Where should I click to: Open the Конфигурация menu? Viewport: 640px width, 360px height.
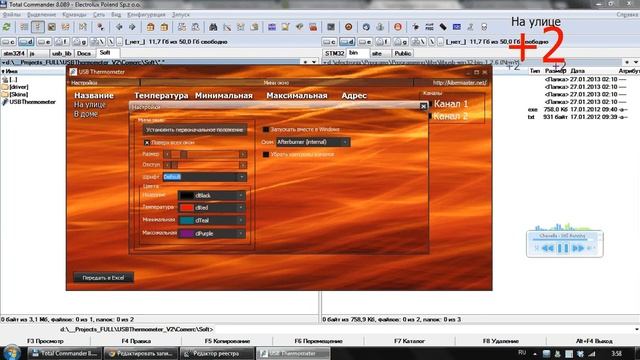tap(147, 14)
